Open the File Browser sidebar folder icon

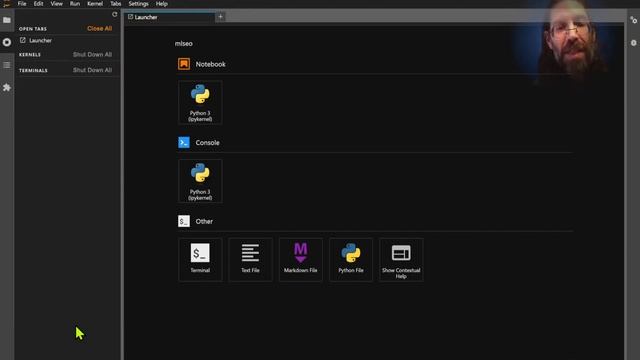7,20
